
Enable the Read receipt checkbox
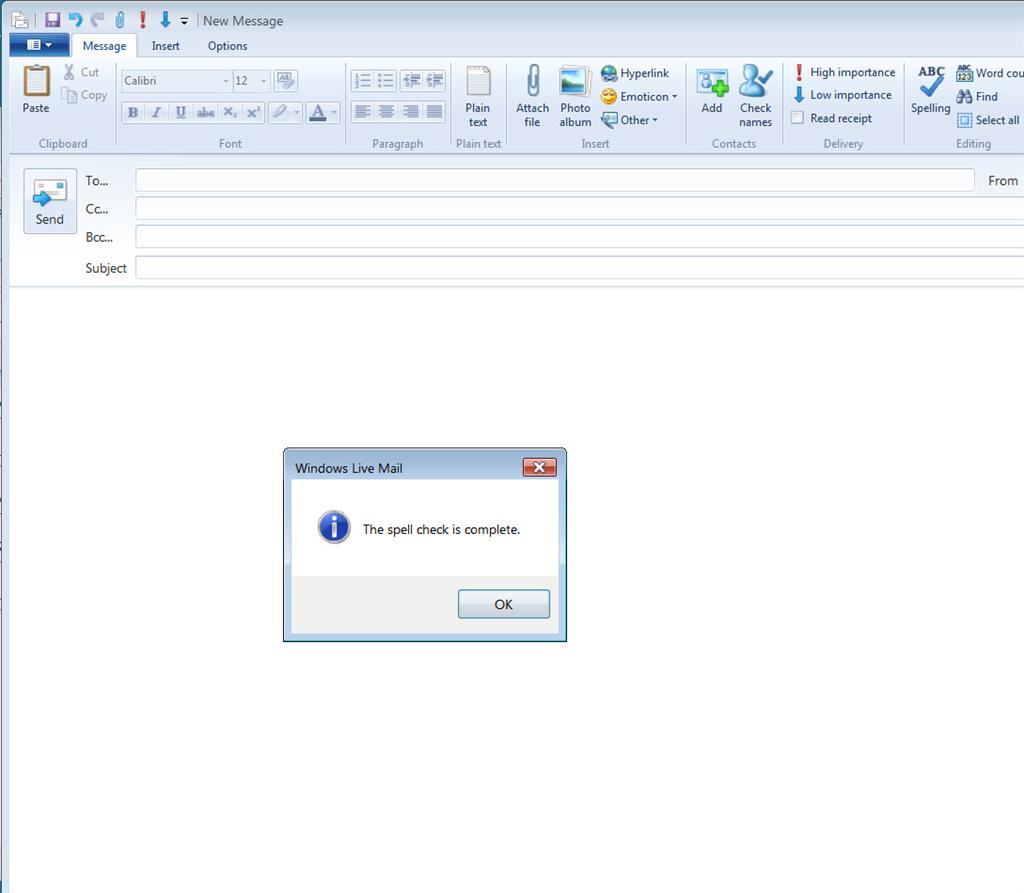pyautogui.click(x=797, y=118)
